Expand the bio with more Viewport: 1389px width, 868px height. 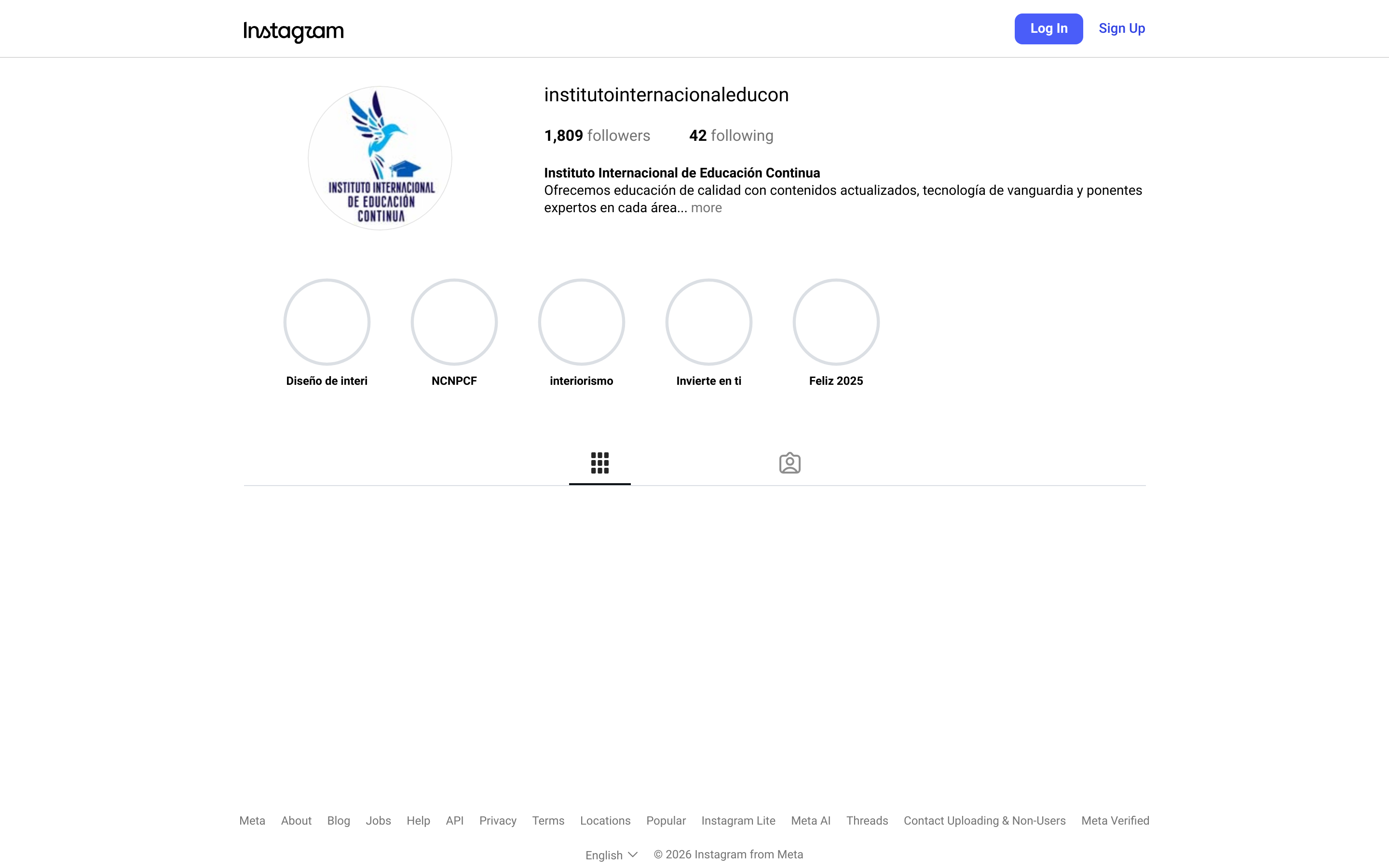706,208
